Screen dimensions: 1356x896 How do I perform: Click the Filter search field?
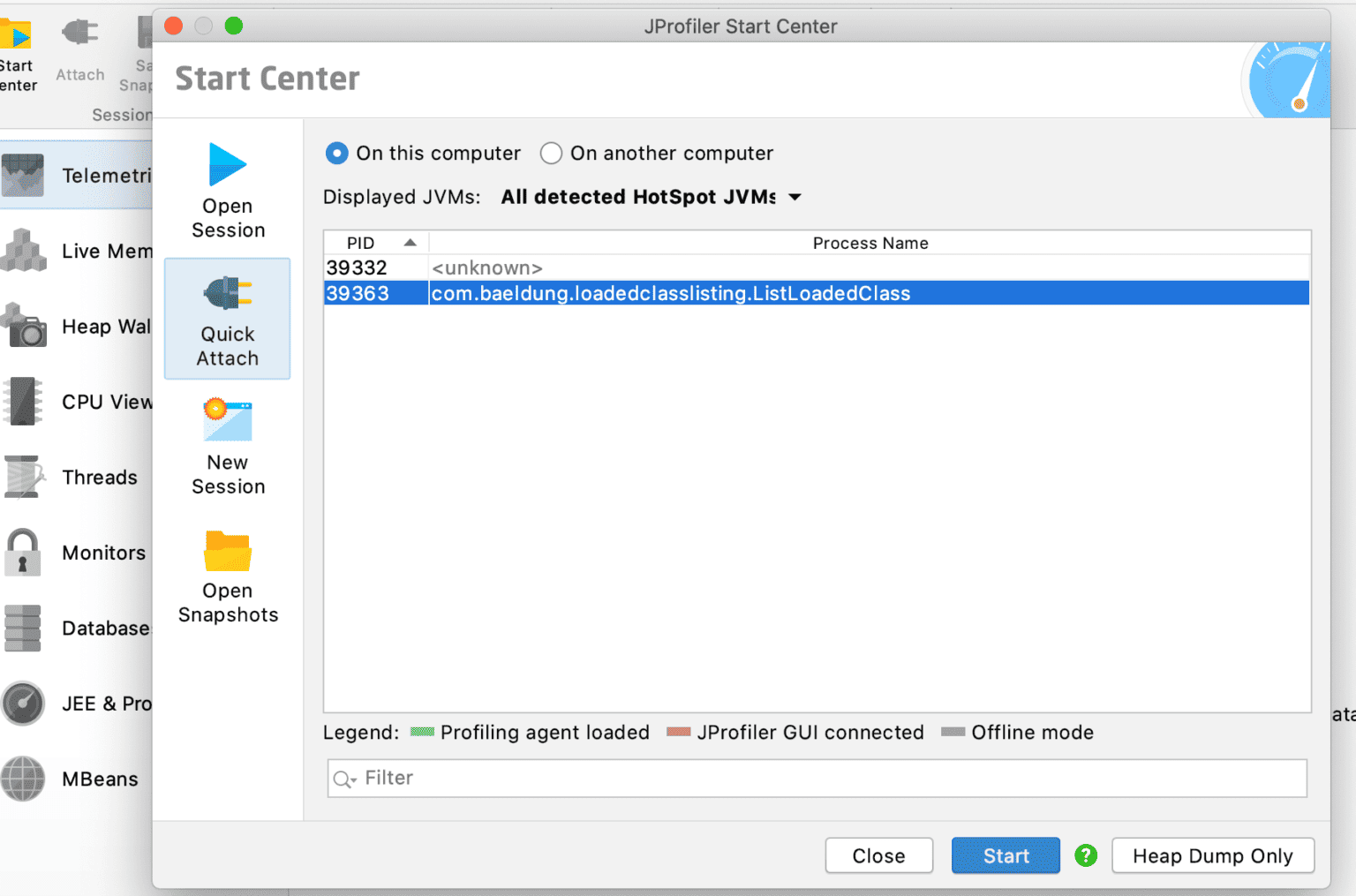pyautogui.click(x=817, y=778)
